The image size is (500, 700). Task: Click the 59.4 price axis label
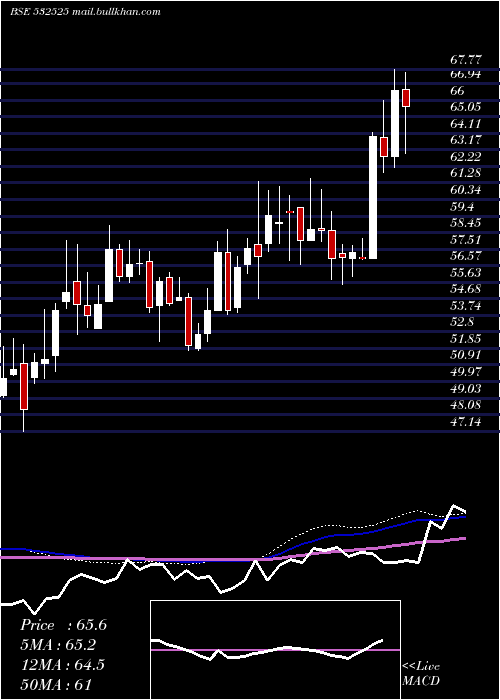(462, 207)
